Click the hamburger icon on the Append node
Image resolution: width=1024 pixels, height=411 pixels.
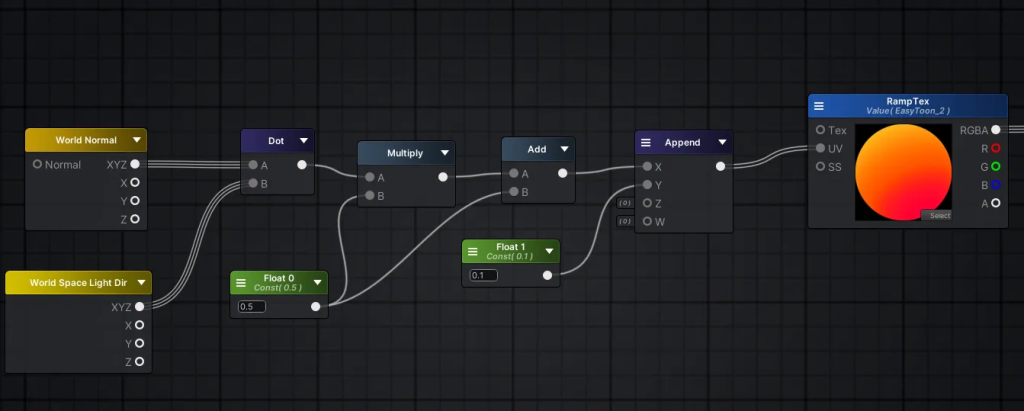pyautogui.click(x=646, y=143)
